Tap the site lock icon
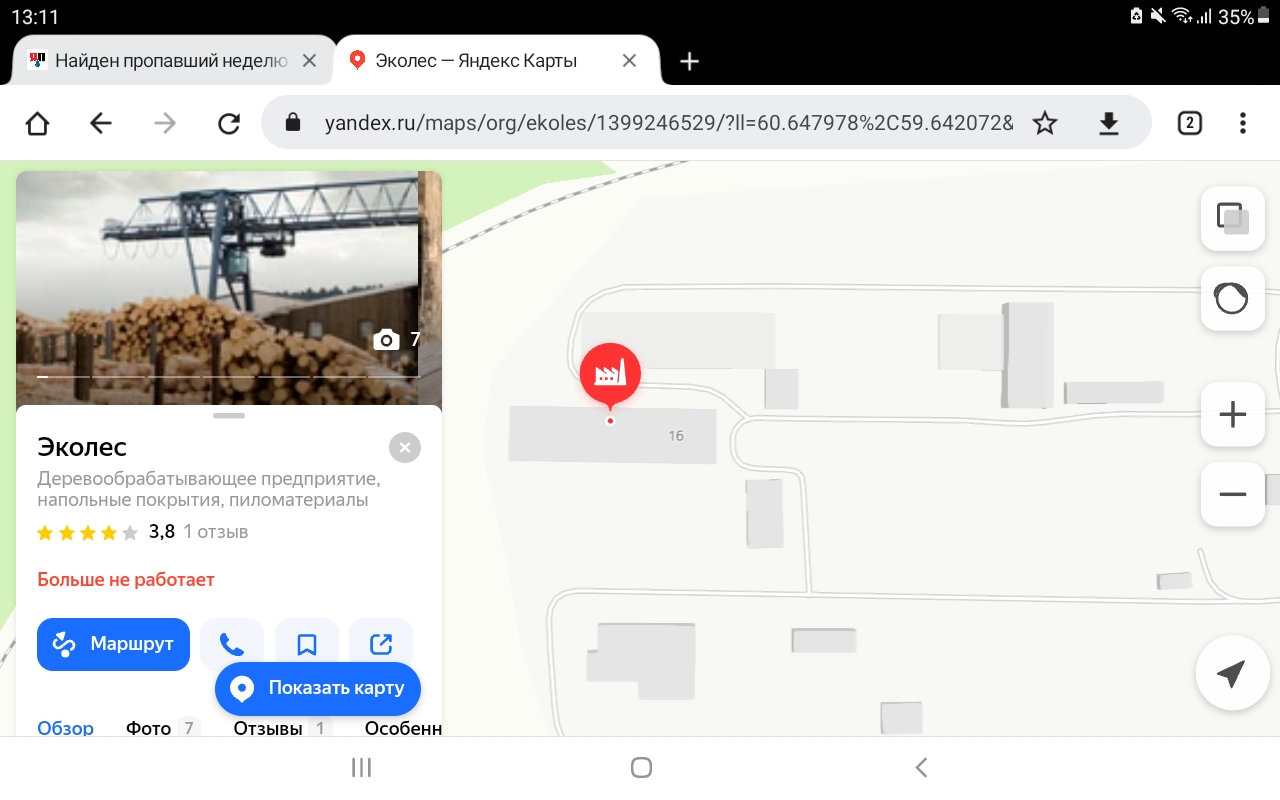This screenshot has height=800, width=1280. pos(293,123)
